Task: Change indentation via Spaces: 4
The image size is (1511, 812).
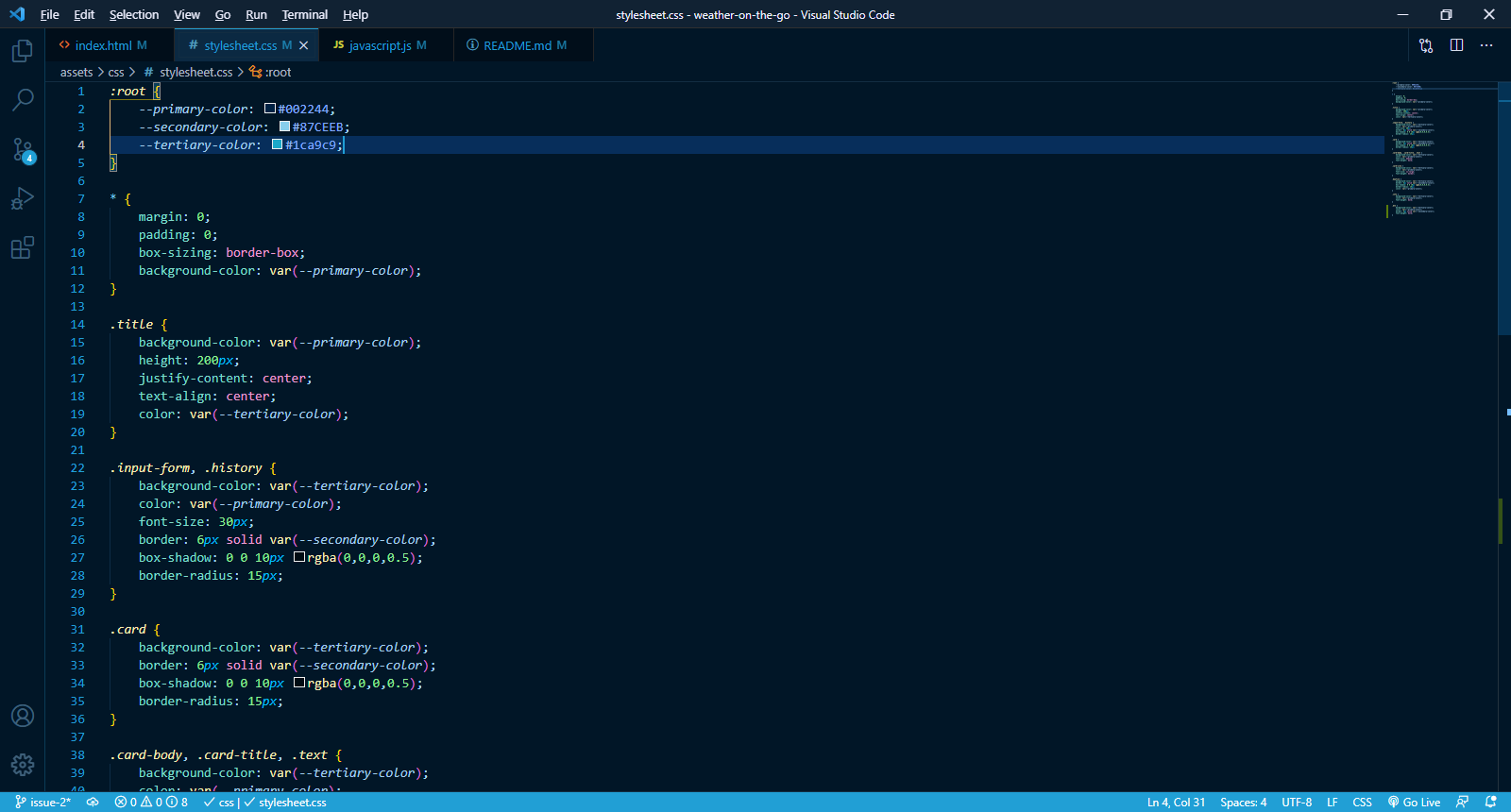Action: 1243,803
